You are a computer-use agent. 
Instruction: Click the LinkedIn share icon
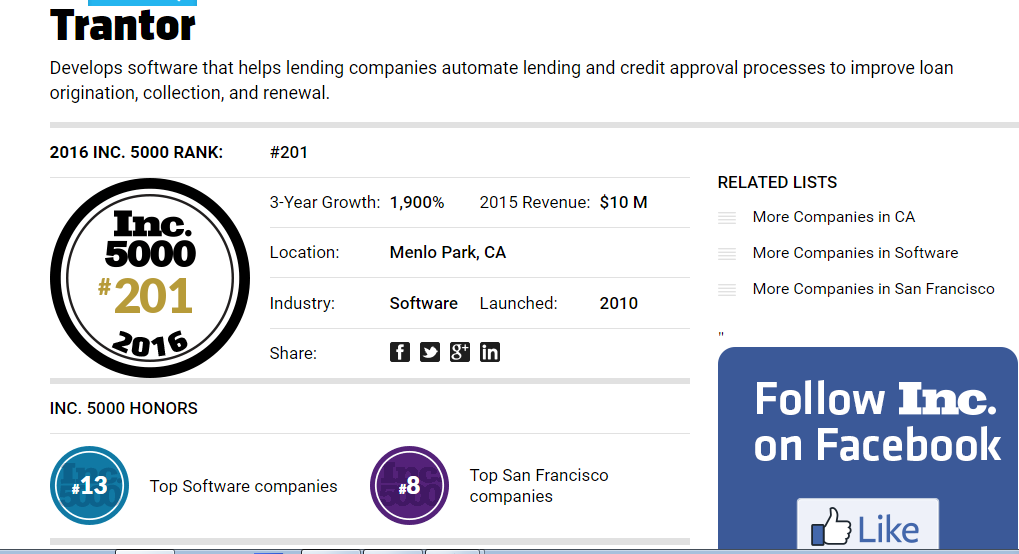tap(490, 352)
